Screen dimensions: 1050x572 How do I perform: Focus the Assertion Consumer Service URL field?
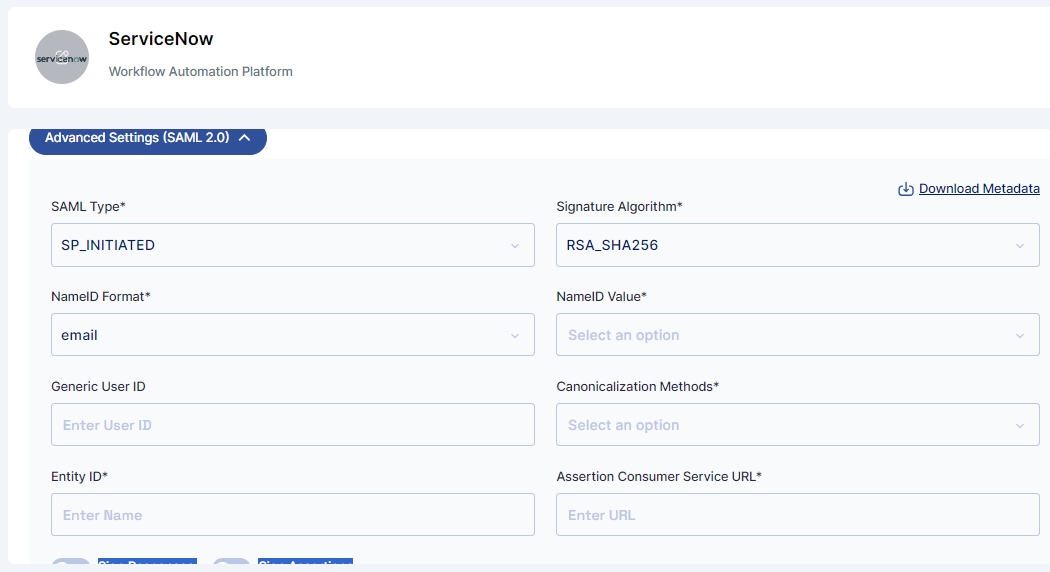pos(798,514)
